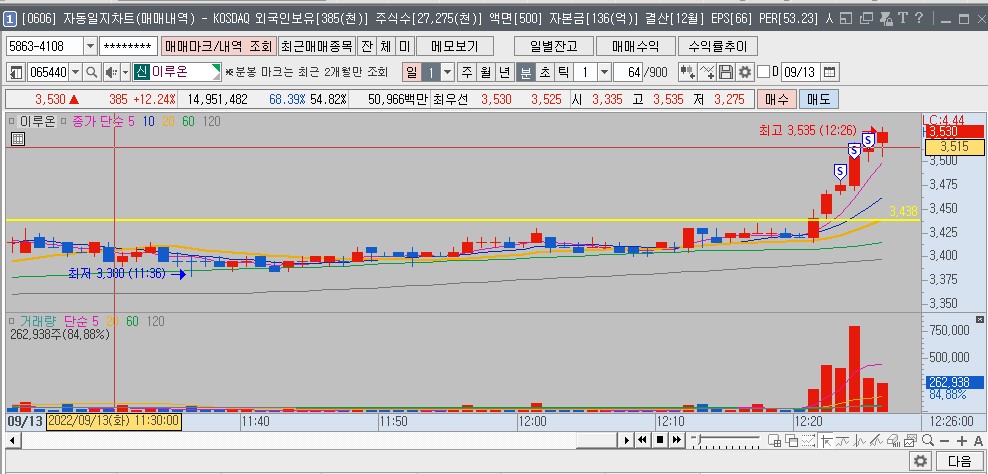Click the blue 매도 sell button
The image size is (988, 474).
click(819, 99)
